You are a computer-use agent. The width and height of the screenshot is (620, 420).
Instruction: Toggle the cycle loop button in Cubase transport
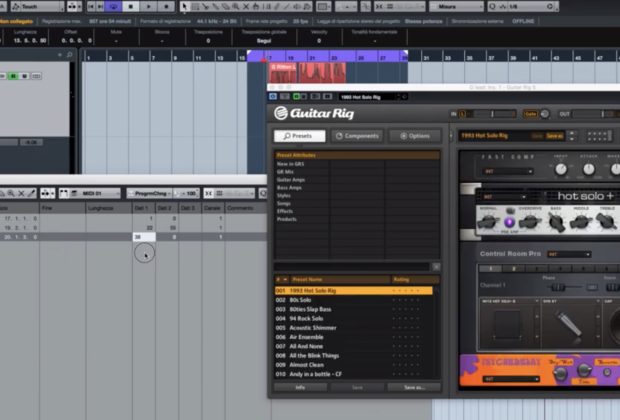click(113, 6)
